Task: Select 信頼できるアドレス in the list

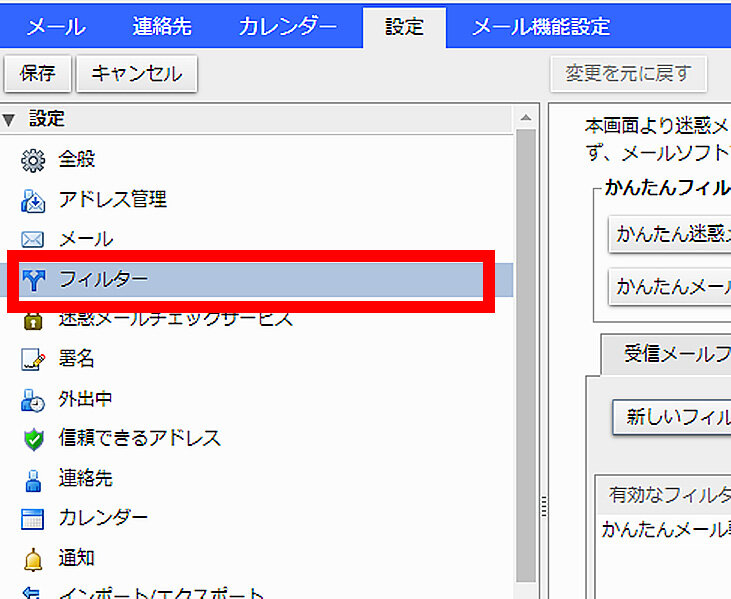Action: click(139, 438)
